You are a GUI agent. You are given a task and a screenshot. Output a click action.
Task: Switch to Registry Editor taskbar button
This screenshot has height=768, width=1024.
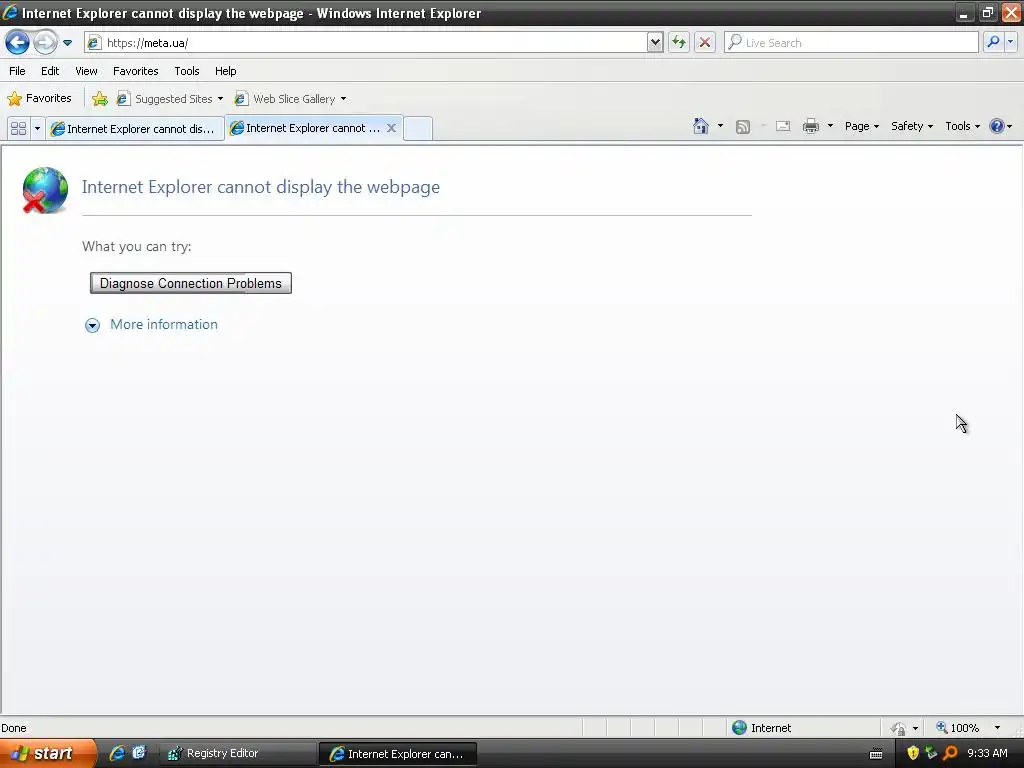[x=236, y=754]
